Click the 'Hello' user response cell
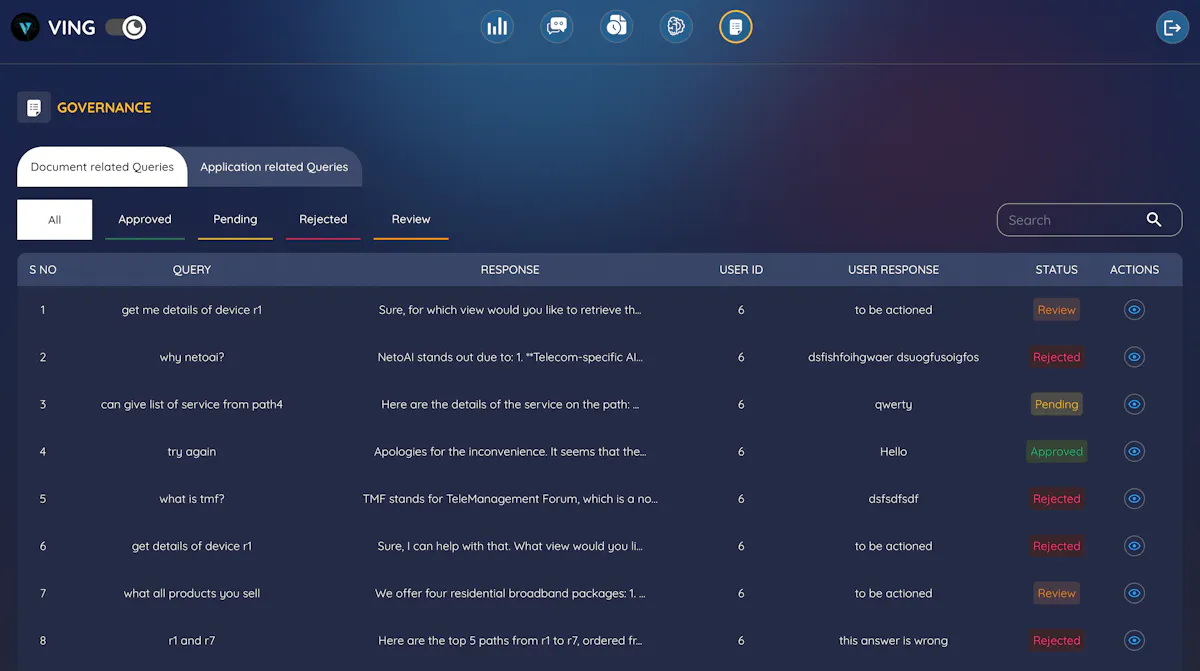1200x671 pixels. tap(893, 452)
